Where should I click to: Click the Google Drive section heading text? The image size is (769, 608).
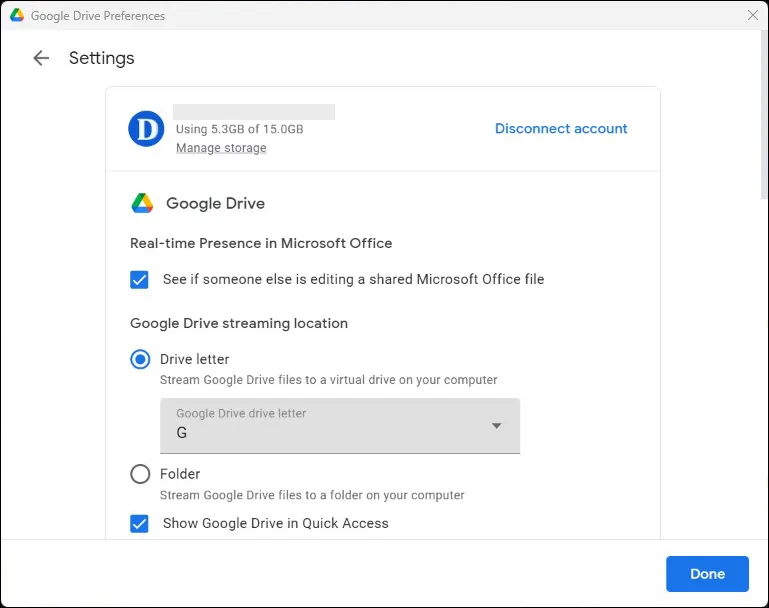pyautogui.click(x=215, y=204)
